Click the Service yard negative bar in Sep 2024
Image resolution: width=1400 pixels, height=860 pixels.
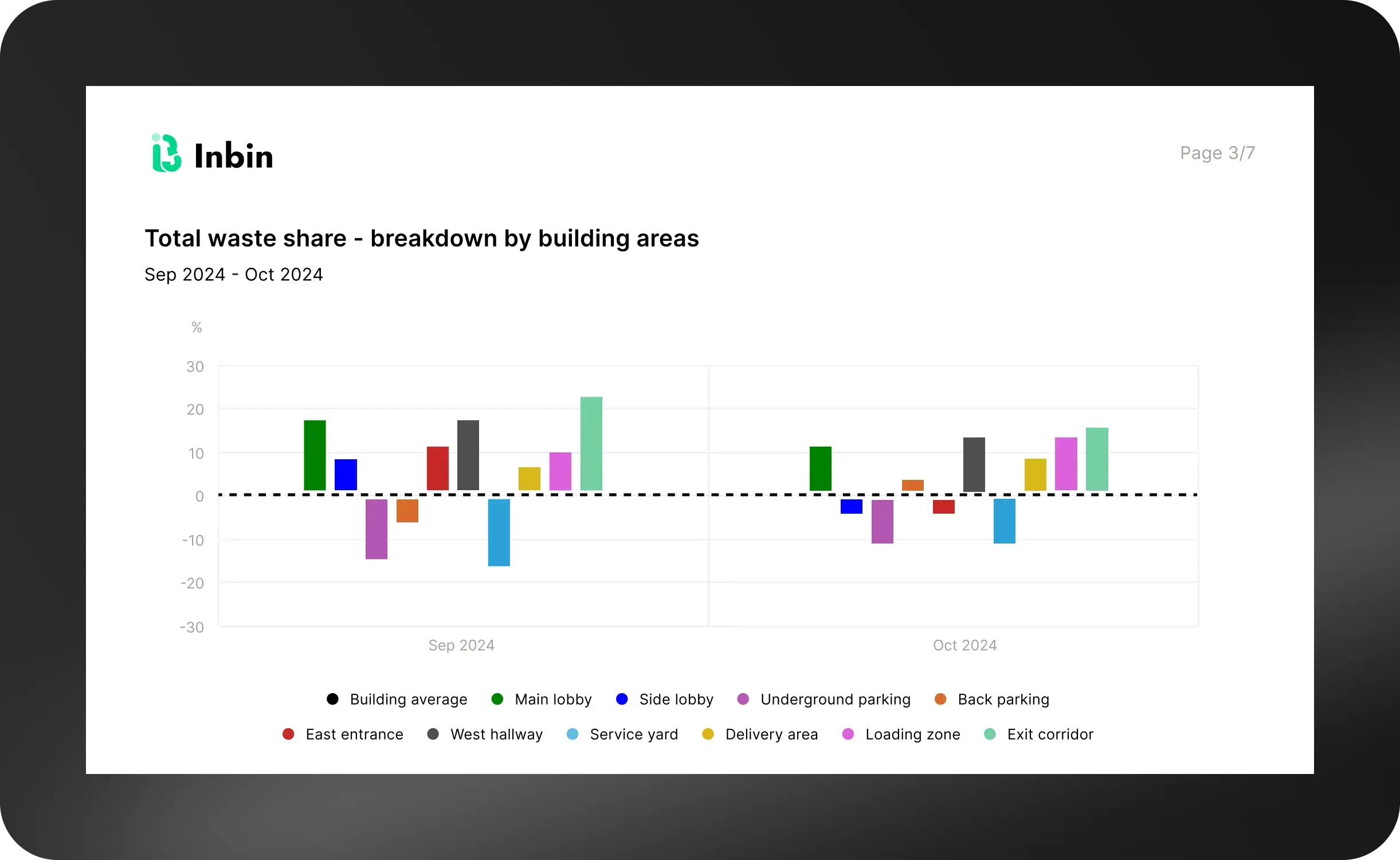click(x=499, y=532)
